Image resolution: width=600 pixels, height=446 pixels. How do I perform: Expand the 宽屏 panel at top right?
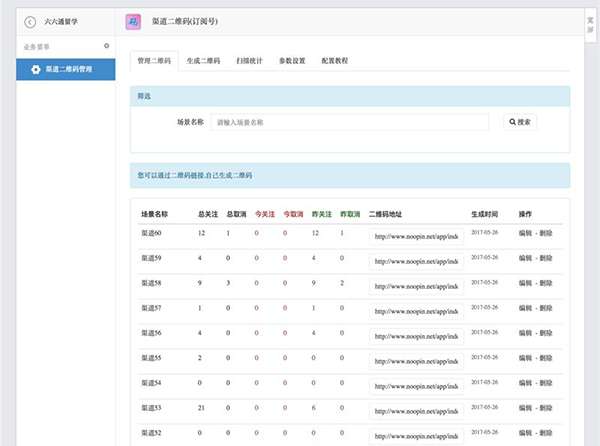(591, 20)
